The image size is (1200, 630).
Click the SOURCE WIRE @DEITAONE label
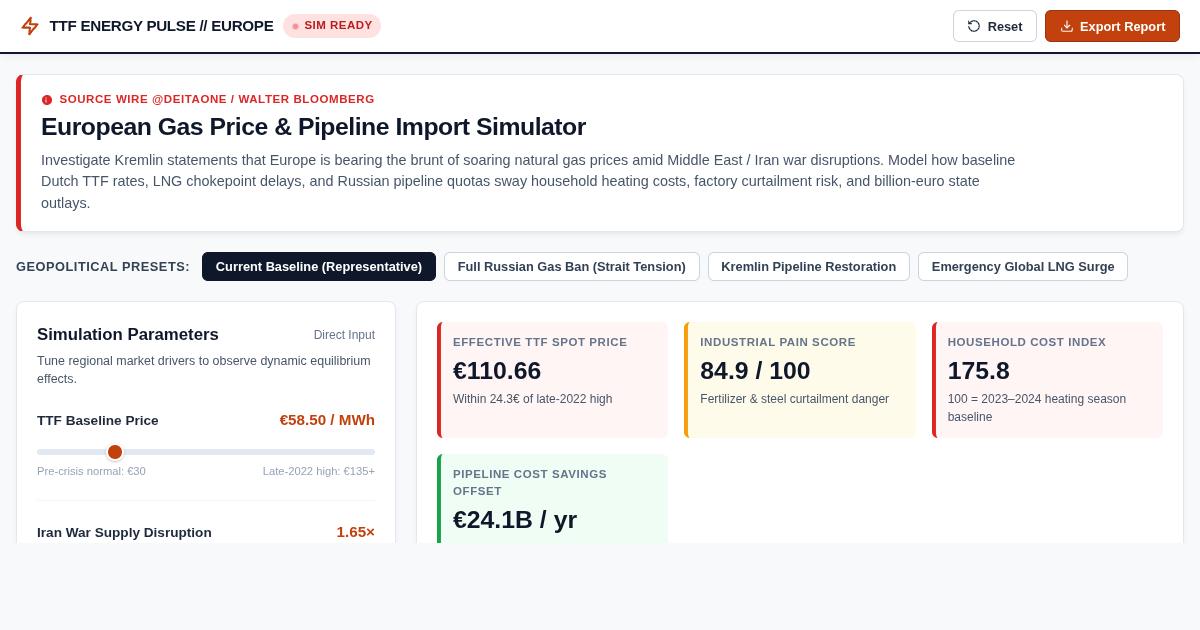click(x=217, y=100)
